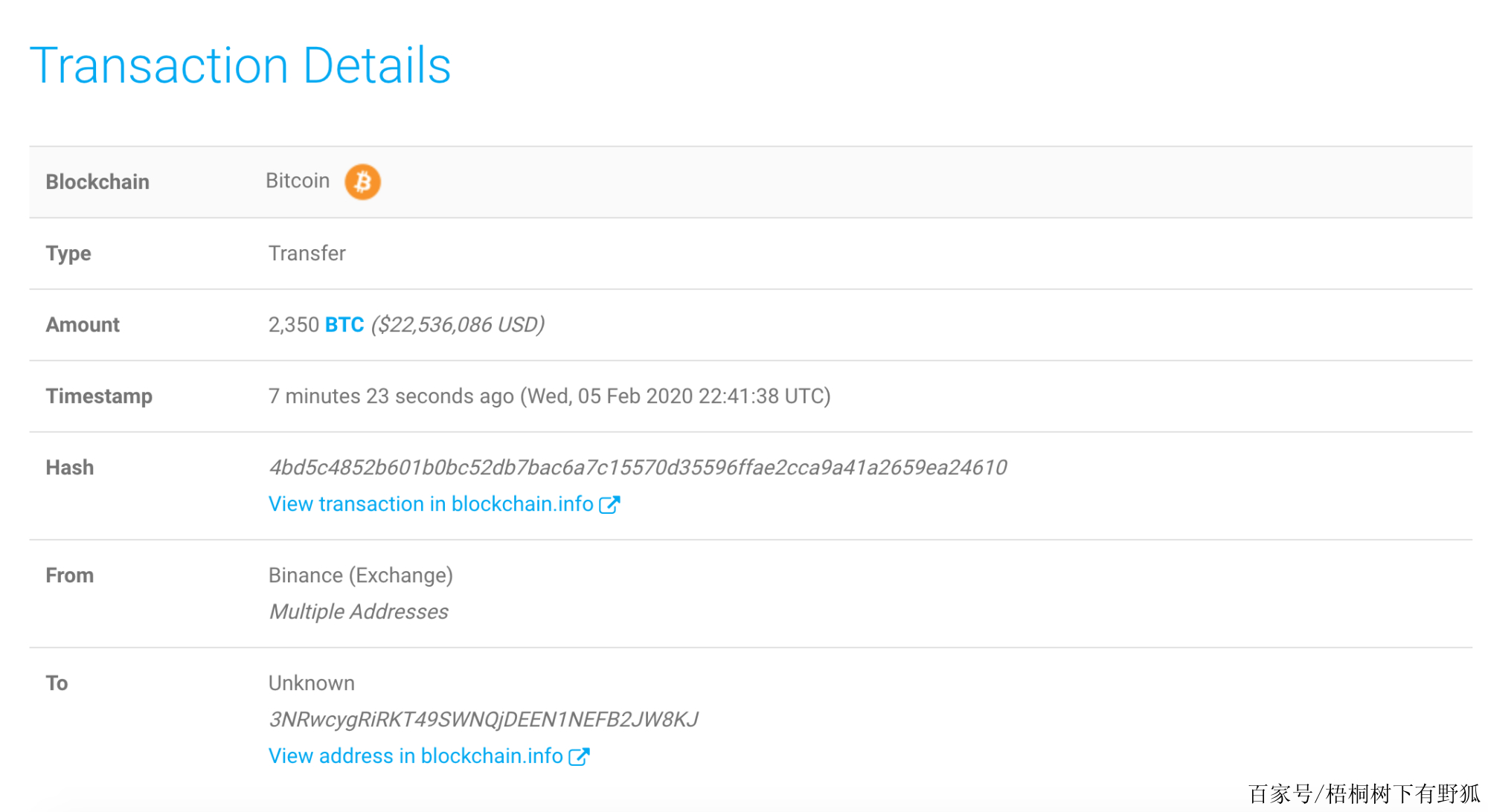This screenshot has width=1488, height=812.
Task: Click the orange Bitcoin logo icon
Action: coord(362,181)
